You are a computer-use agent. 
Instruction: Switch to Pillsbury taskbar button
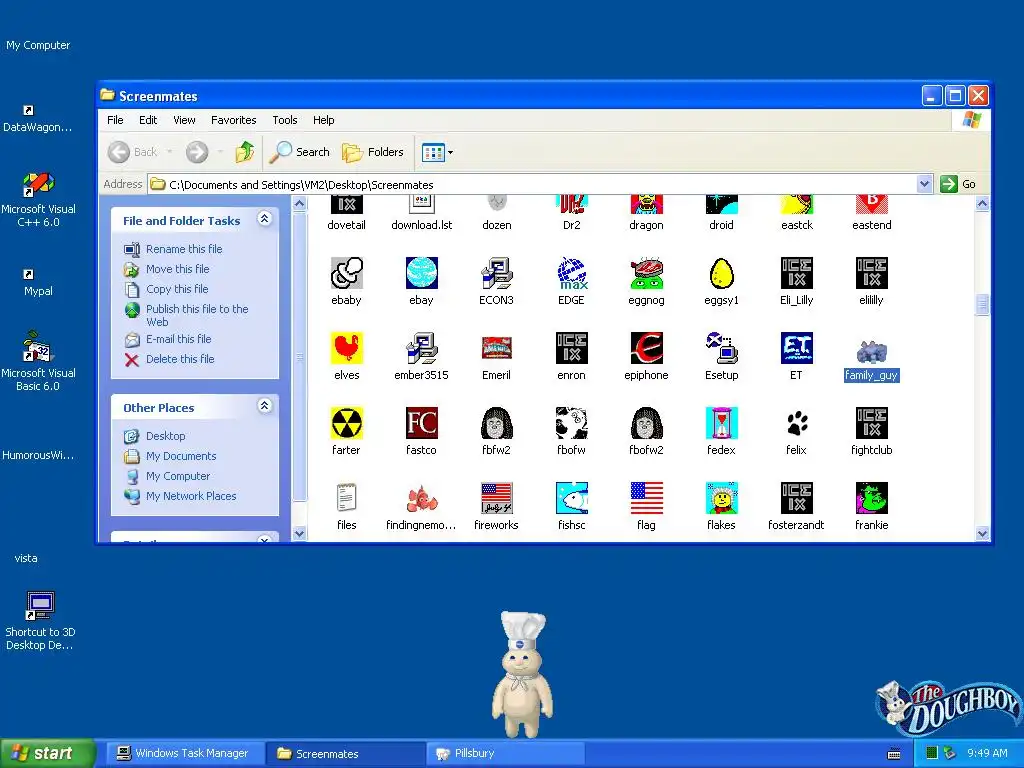click(505, 754)
